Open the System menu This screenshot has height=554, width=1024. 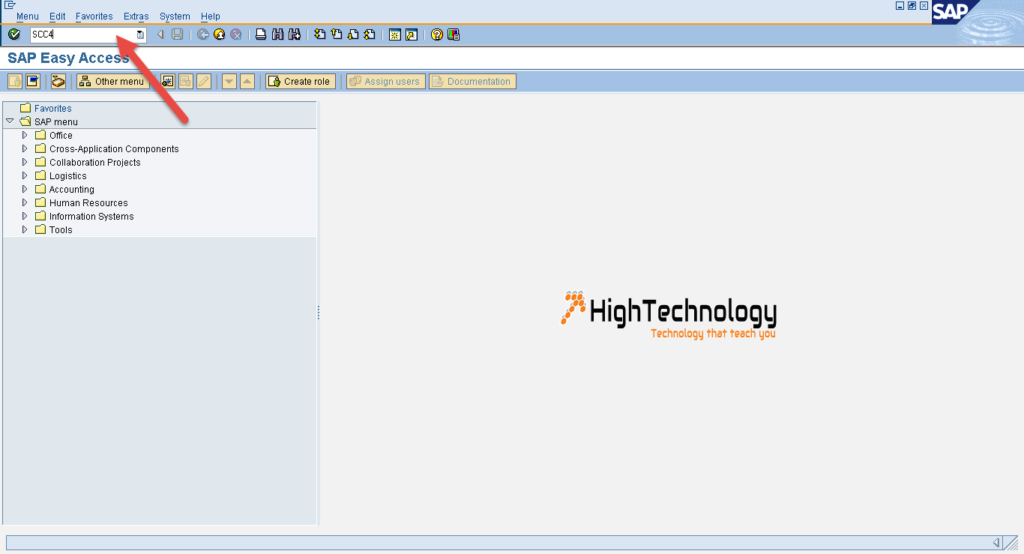pyautogui.click(x=174, y=16)
